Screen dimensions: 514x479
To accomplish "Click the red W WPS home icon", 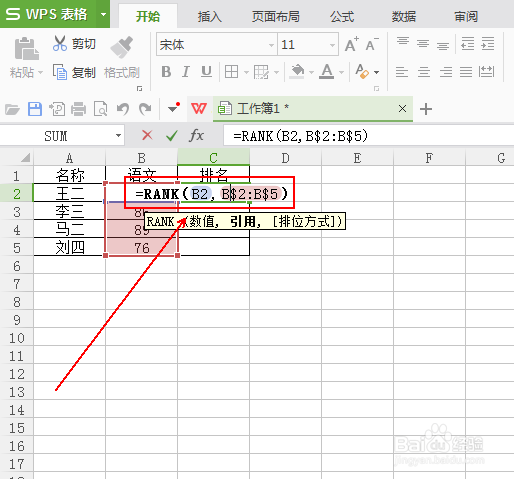I will click(199, 109).
